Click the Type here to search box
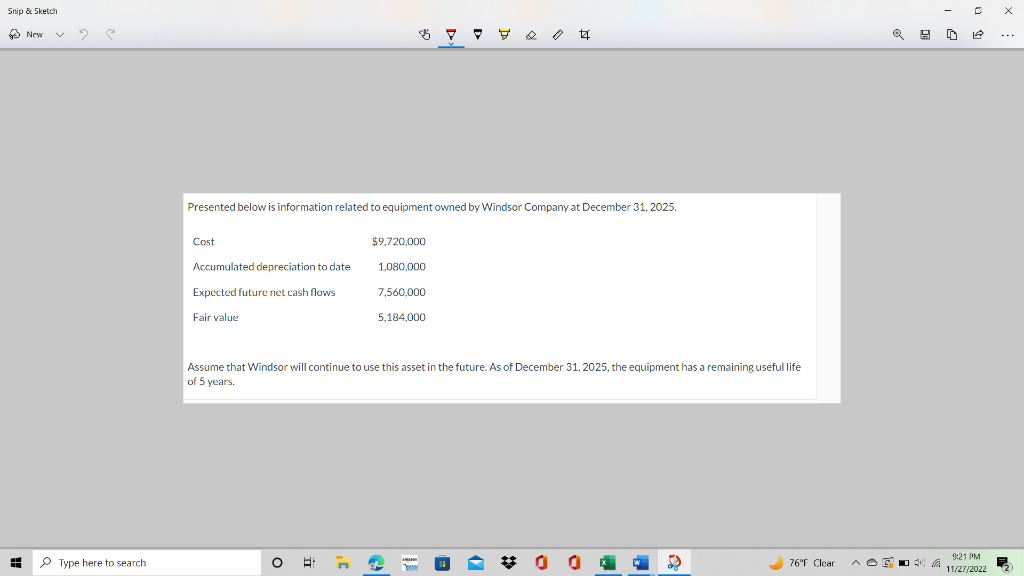Image resolution: width=1024 pixels, height=576 pixels. coord(146,562)
